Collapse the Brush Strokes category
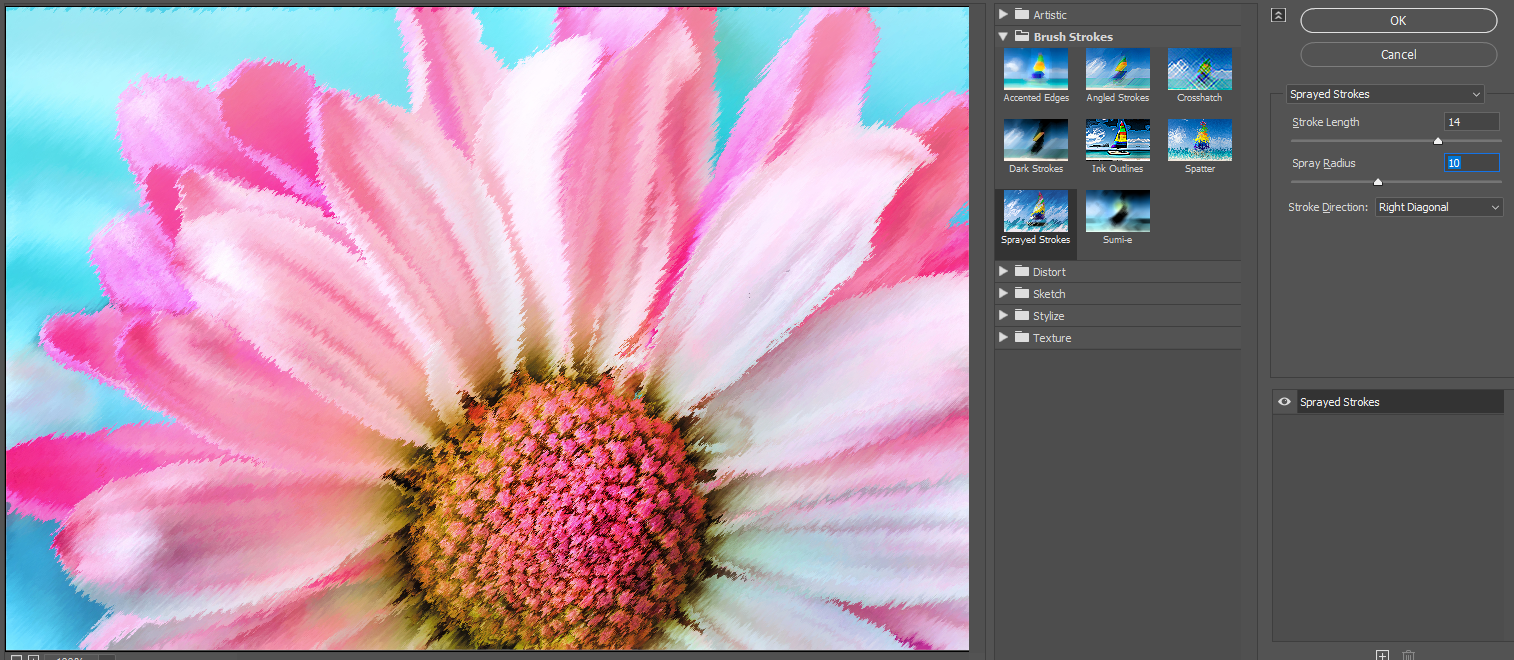This screenshot has width=1514, height=660. [1003, 37]
